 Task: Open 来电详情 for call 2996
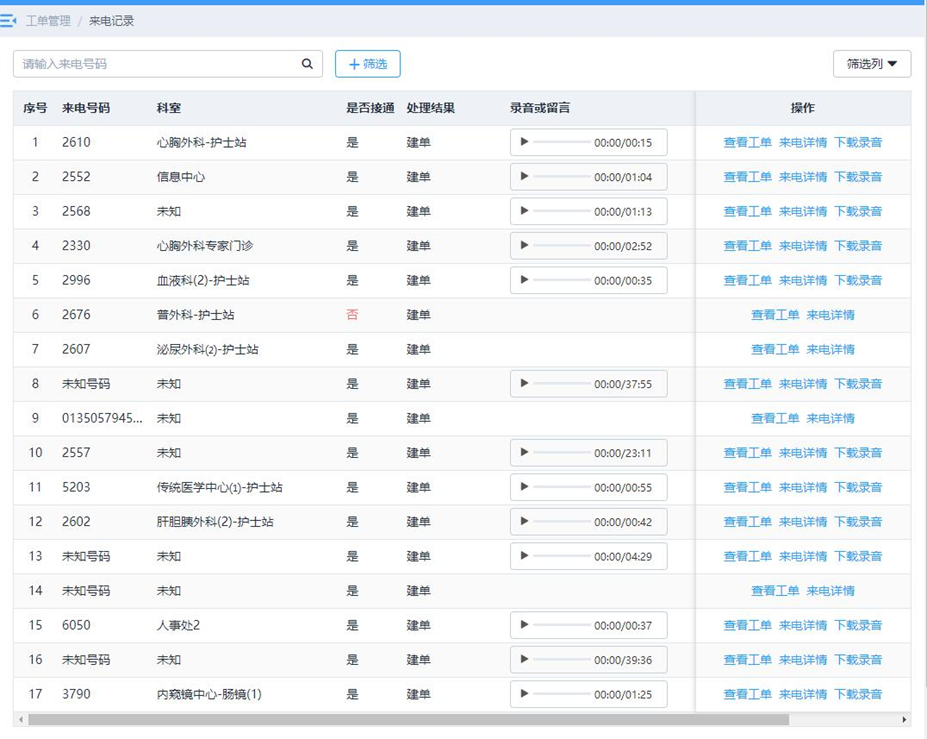point(803,280)
